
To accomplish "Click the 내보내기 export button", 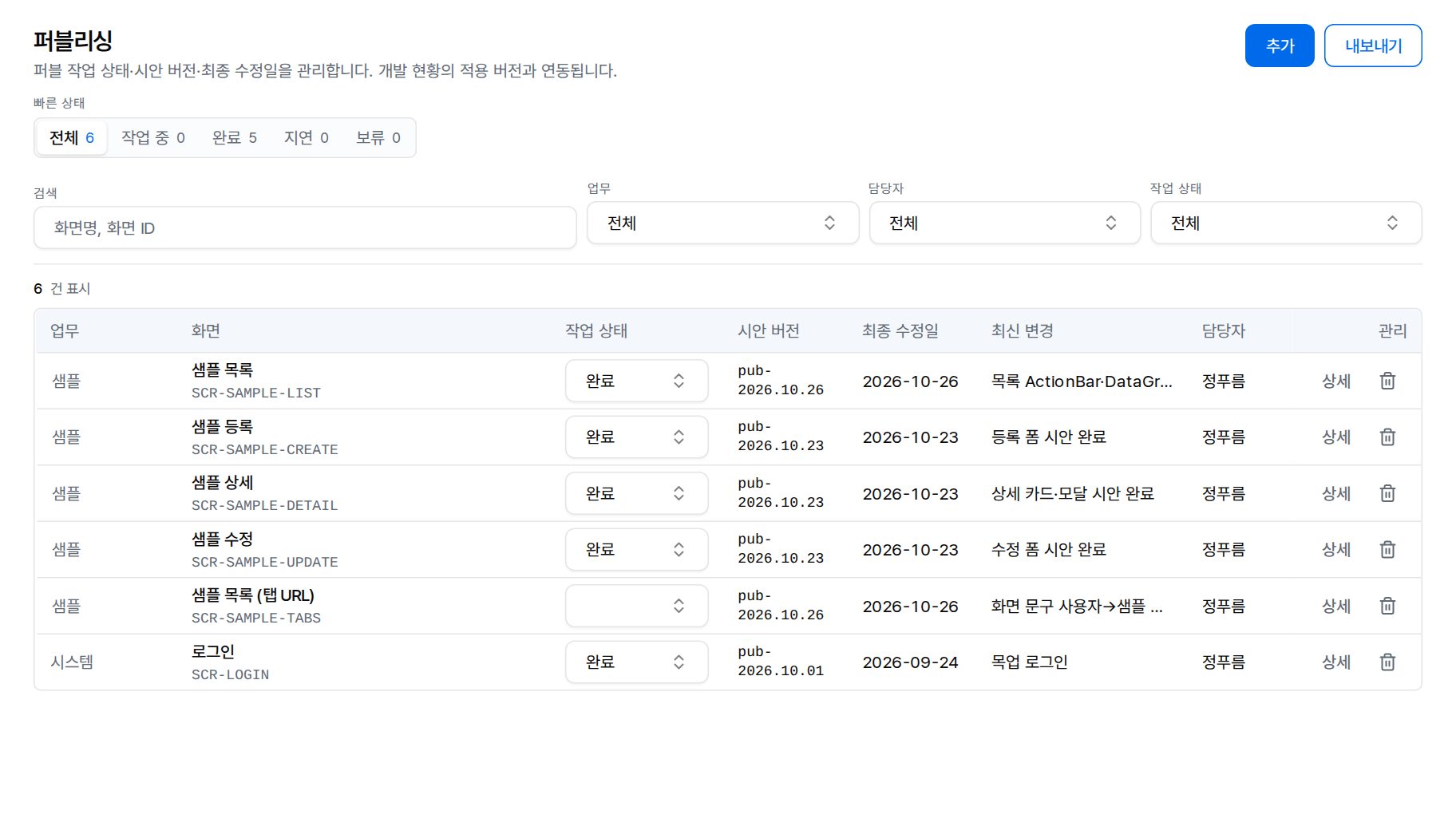I will point(1373,45).
